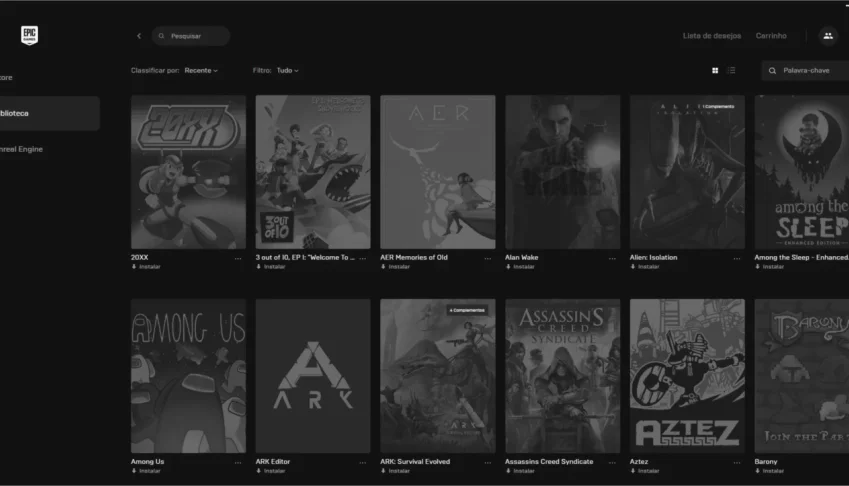Open the three-dot menu for AER Memories of Old
Screen dimensions: 849x486
[487, 259]
